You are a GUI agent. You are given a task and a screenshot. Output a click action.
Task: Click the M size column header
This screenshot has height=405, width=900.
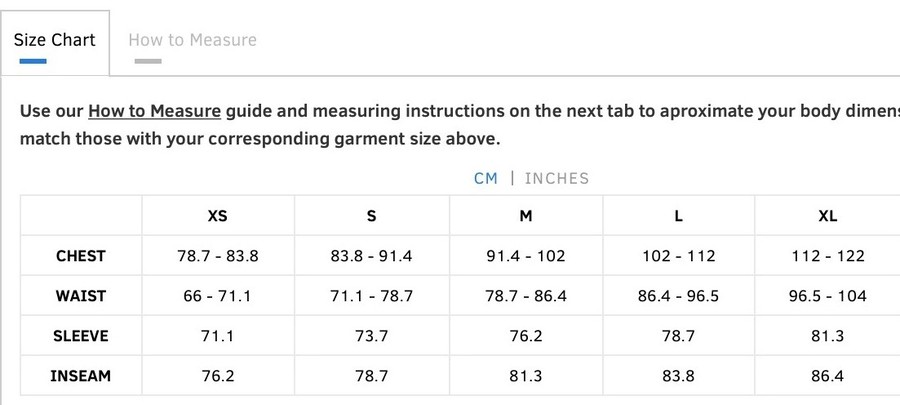coord(526,216)
